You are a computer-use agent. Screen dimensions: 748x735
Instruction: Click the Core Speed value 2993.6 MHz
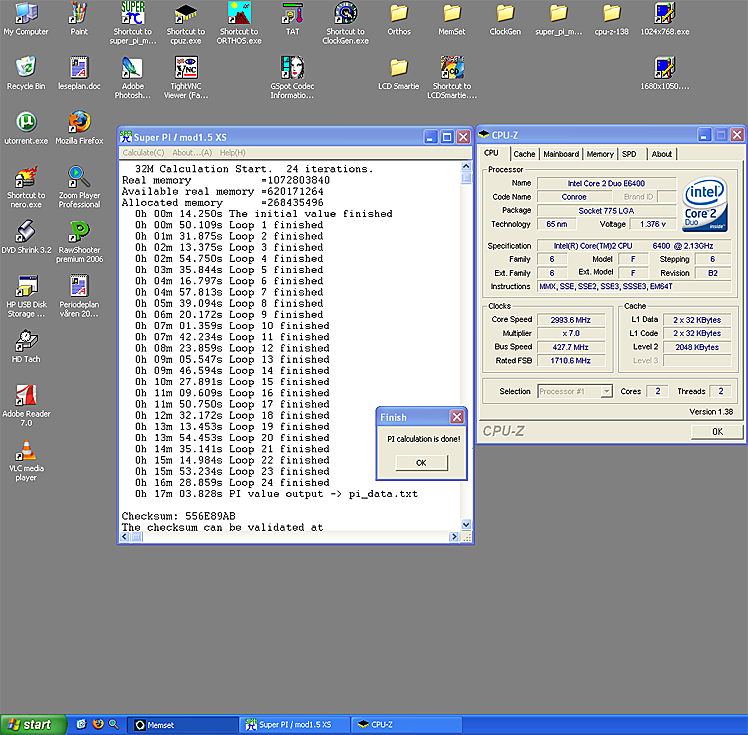click(571, 320)
